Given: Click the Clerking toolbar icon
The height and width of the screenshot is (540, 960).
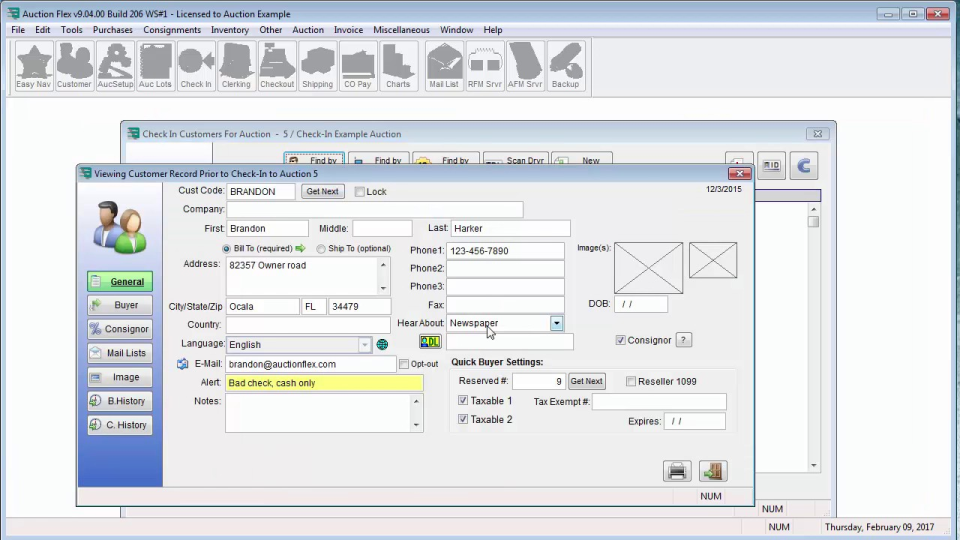Looking at the screenshot, I should (236, 67).
